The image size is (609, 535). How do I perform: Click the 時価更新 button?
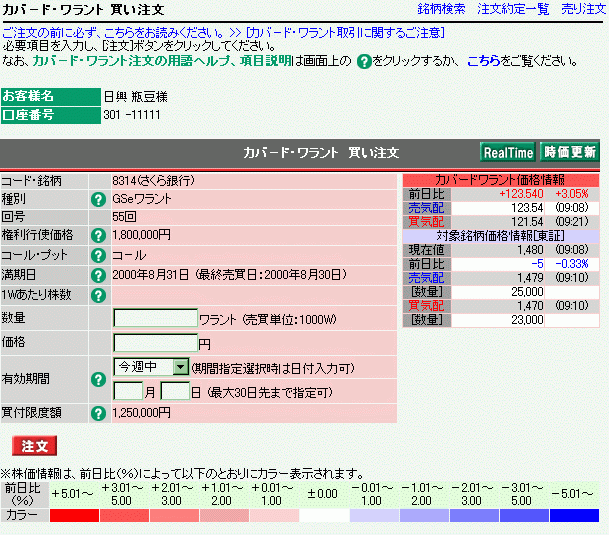[x=569, y=152]
